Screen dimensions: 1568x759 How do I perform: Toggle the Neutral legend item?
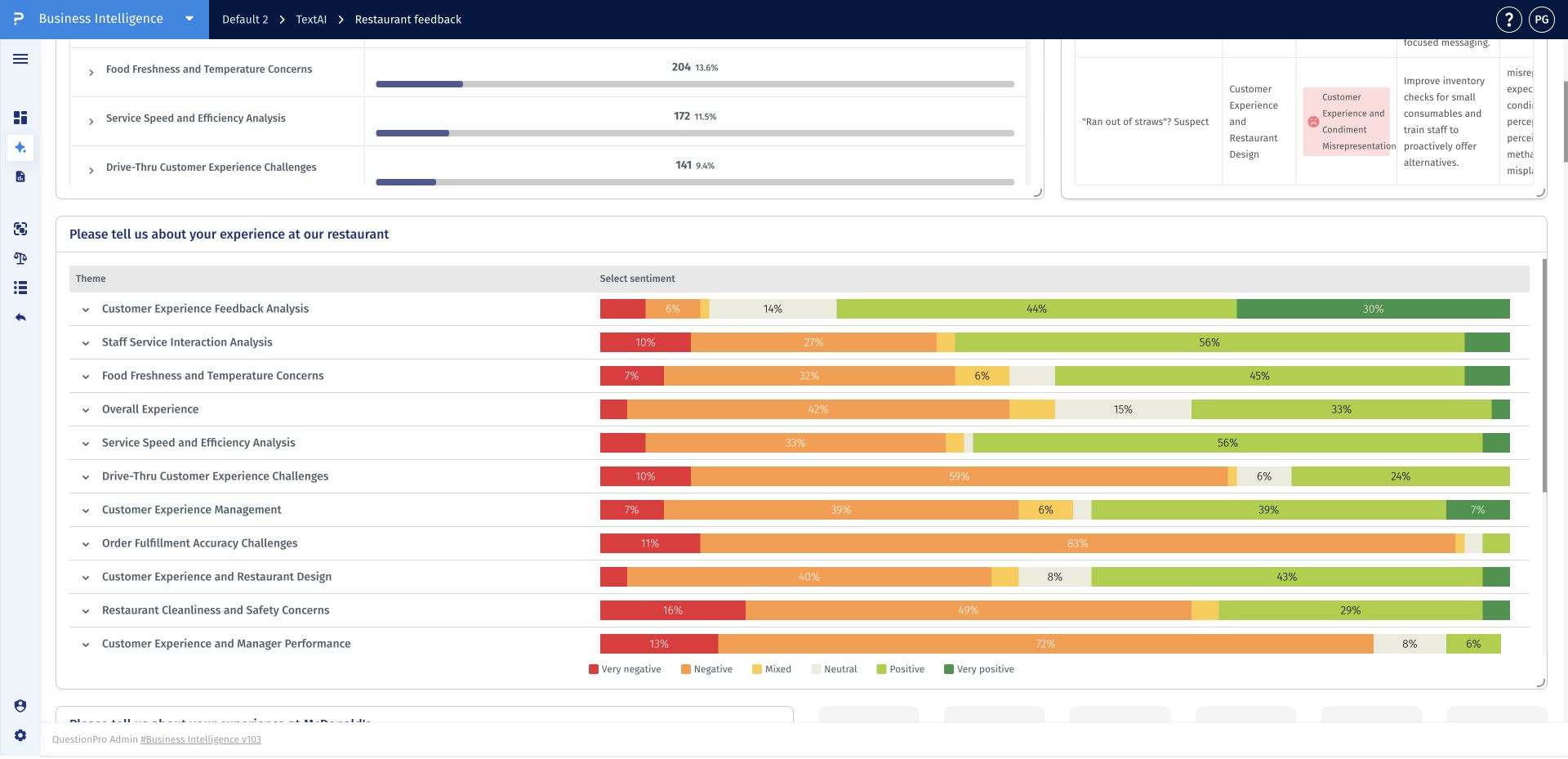(x=834, y=669)
